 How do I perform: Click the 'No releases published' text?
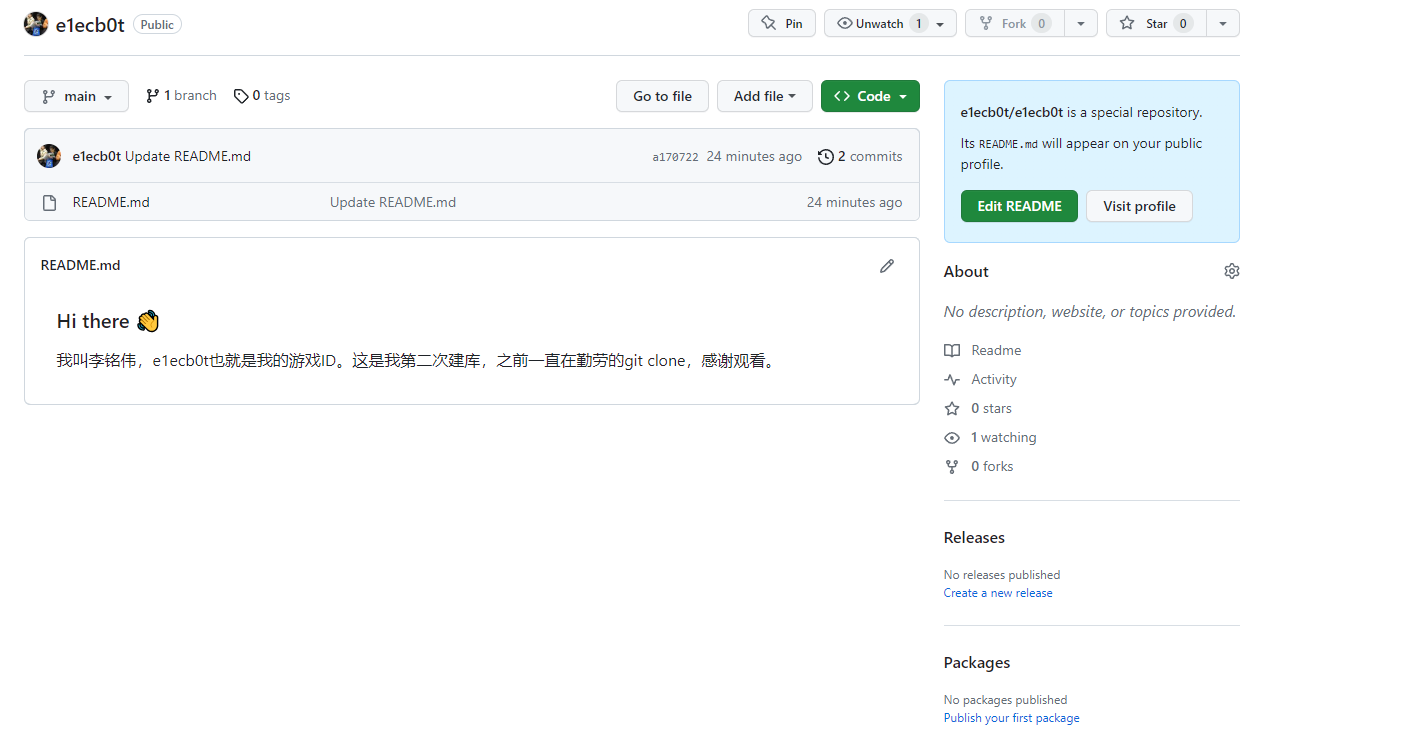point(1002,575)
